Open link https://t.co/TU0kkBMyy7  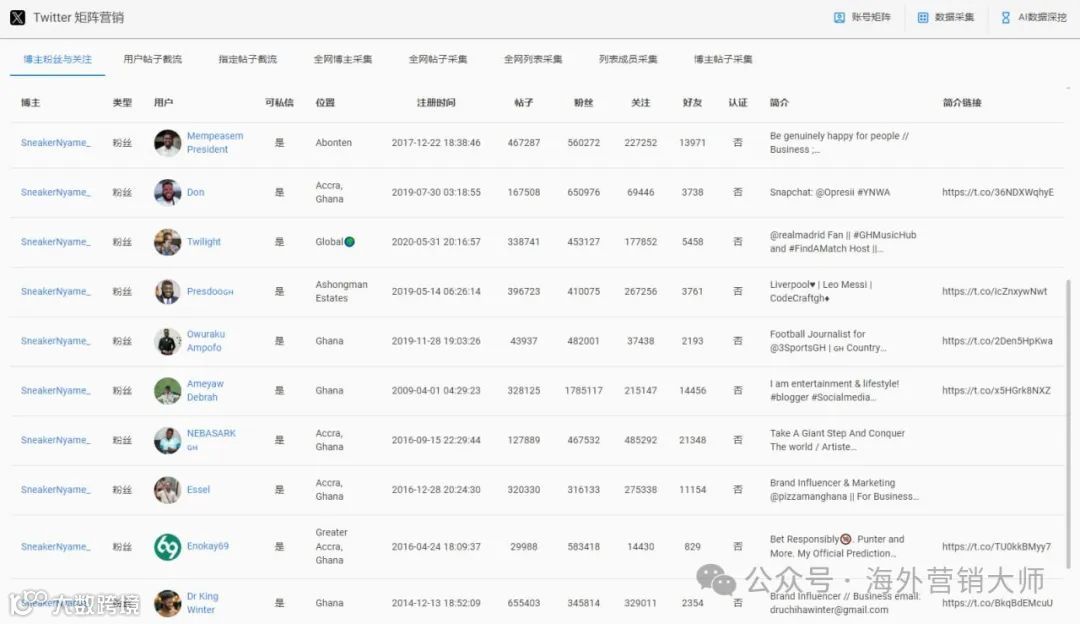tap(997, 547)
